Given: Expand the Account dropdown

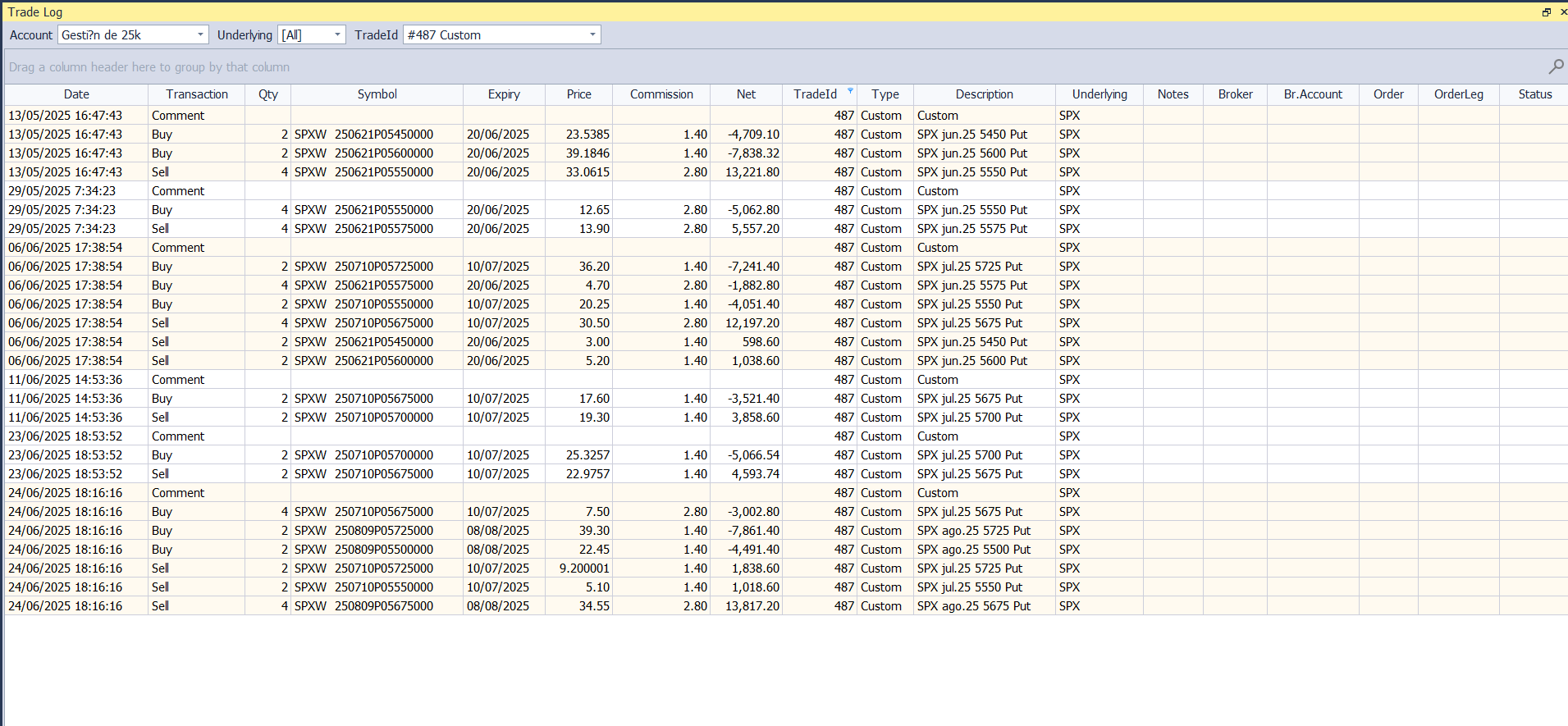Looking at the screenshot, I should 200,34.
